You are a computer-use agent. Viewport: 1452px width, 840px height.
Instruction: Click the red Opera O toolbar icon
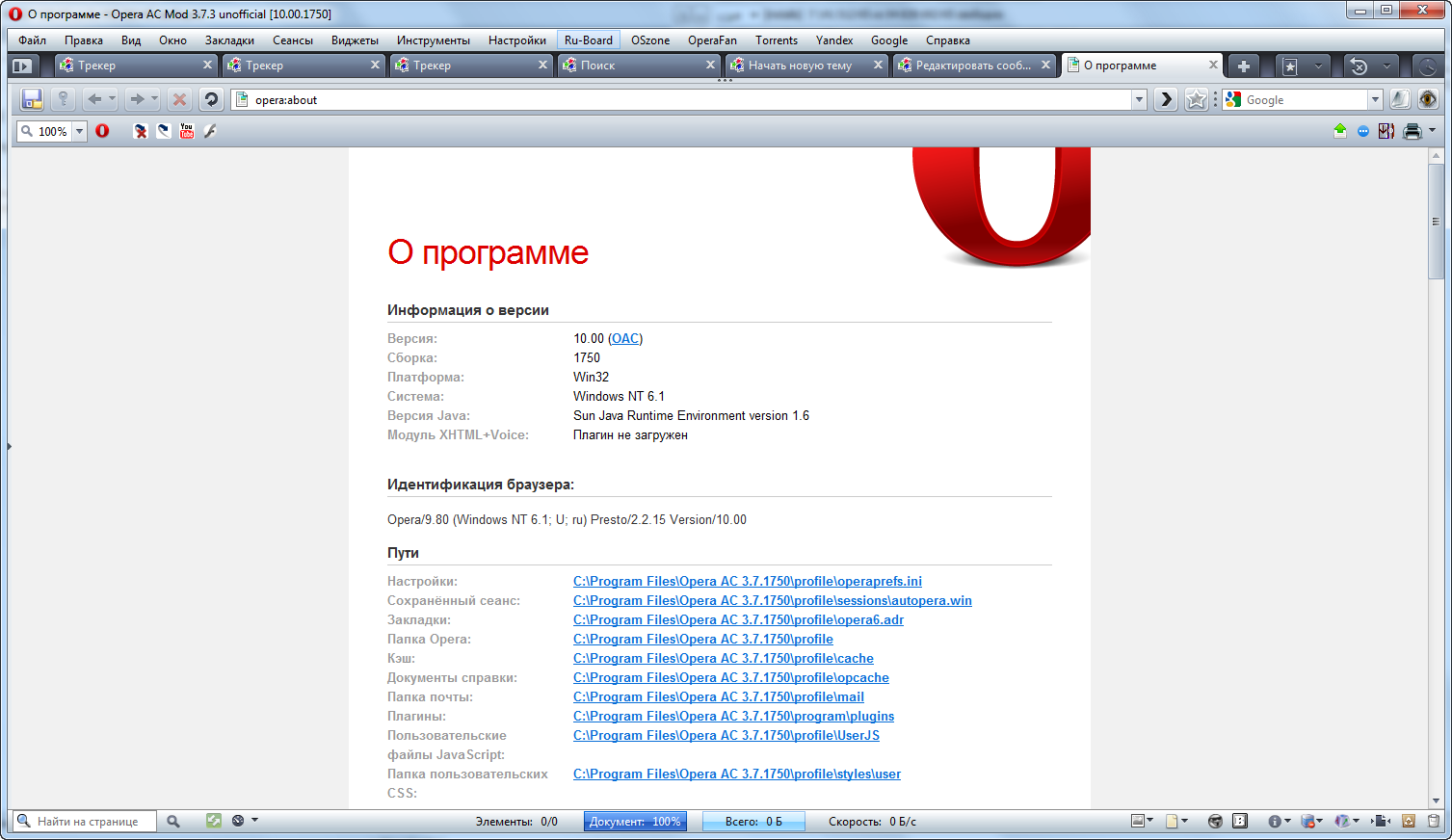click(102, 131)
